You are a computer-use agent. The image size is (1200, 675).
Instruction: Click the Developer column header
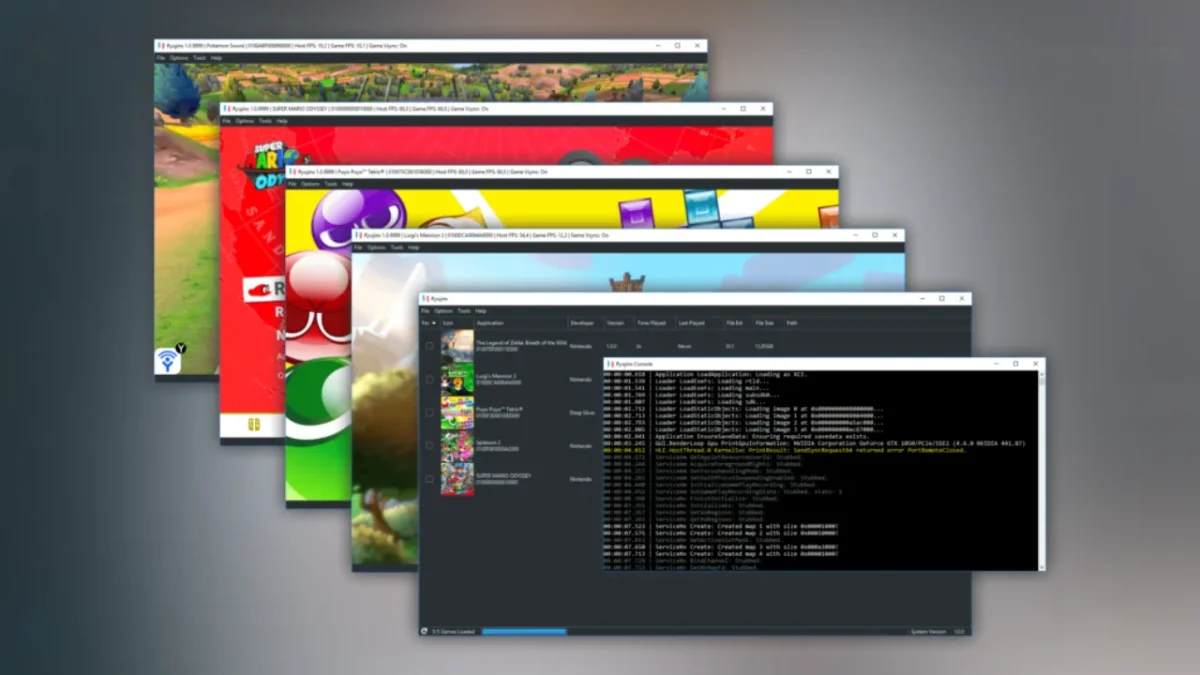pos(581,323)
